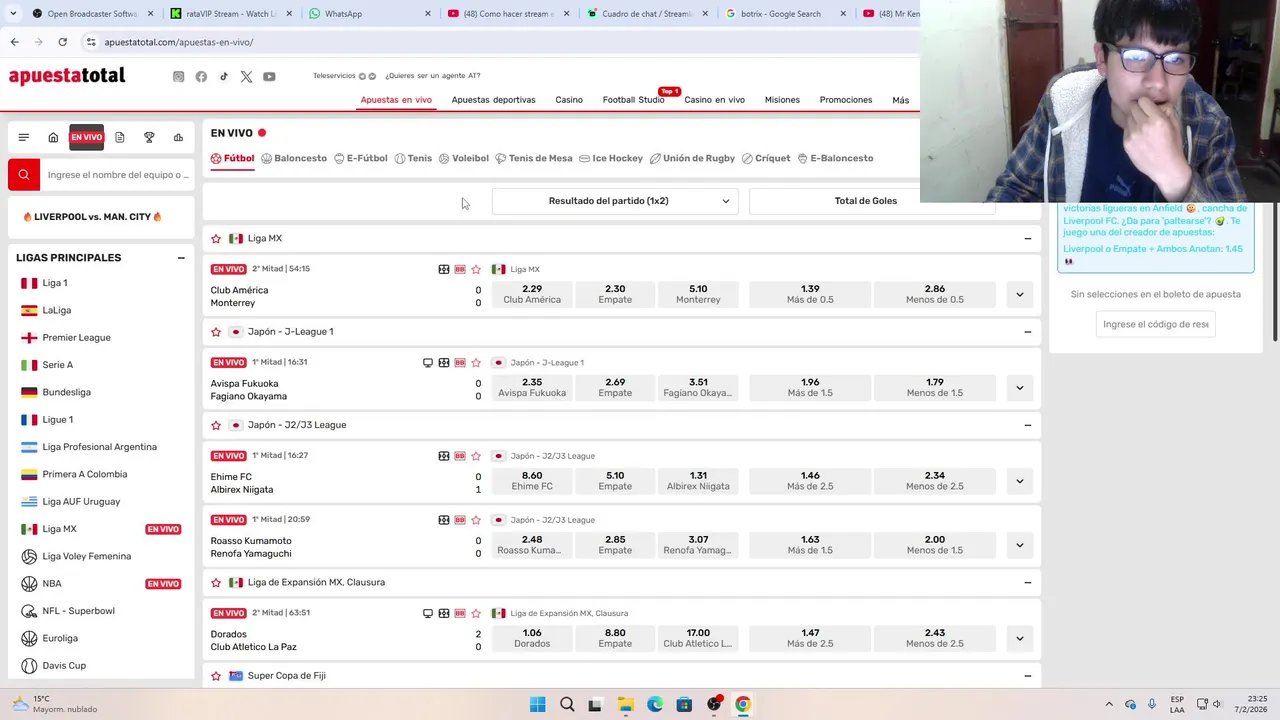Bet on Empate 2.69 for Avispa Fukuoka
This screenshot has height=720, width=1280.
coord(615,387)
